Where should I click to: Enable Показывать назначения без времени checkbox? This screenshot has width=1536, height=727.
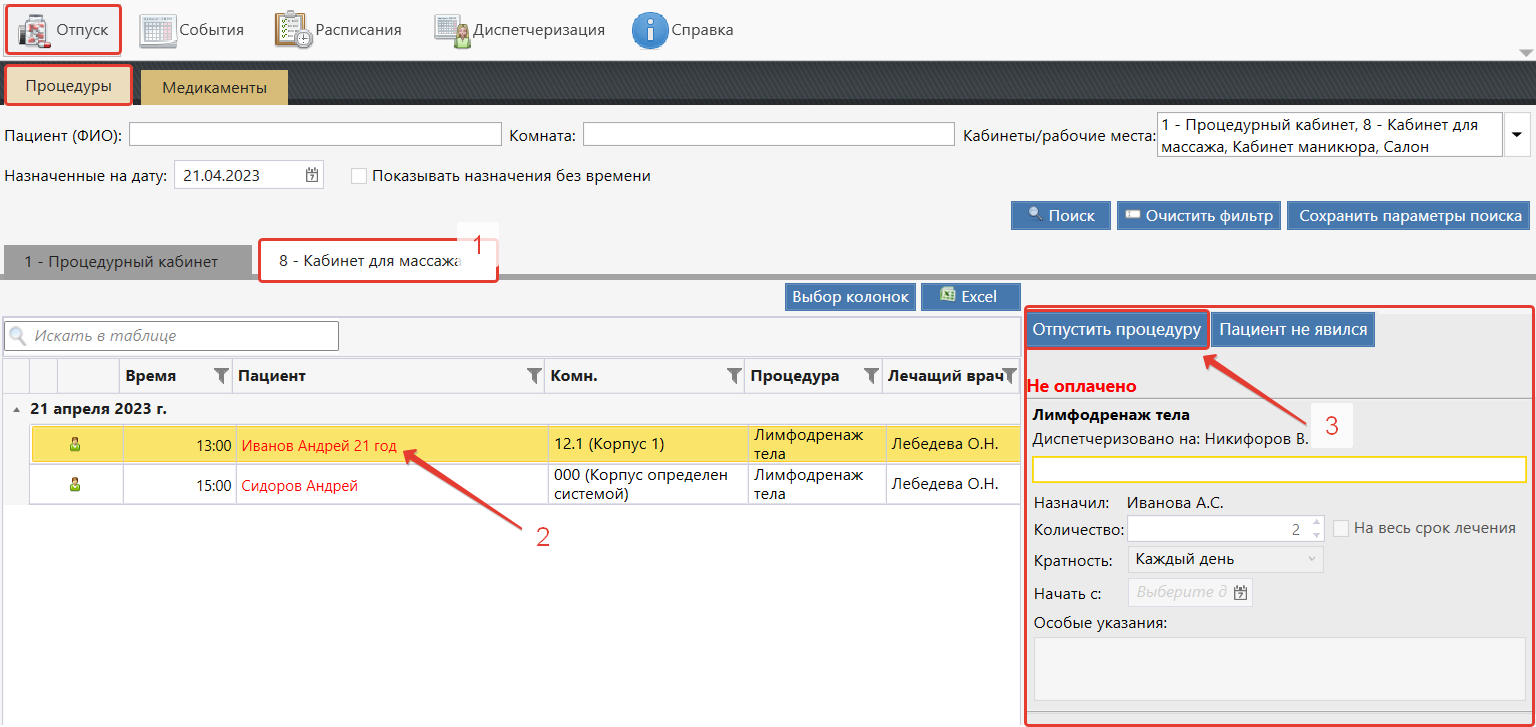tap(359, 176)
